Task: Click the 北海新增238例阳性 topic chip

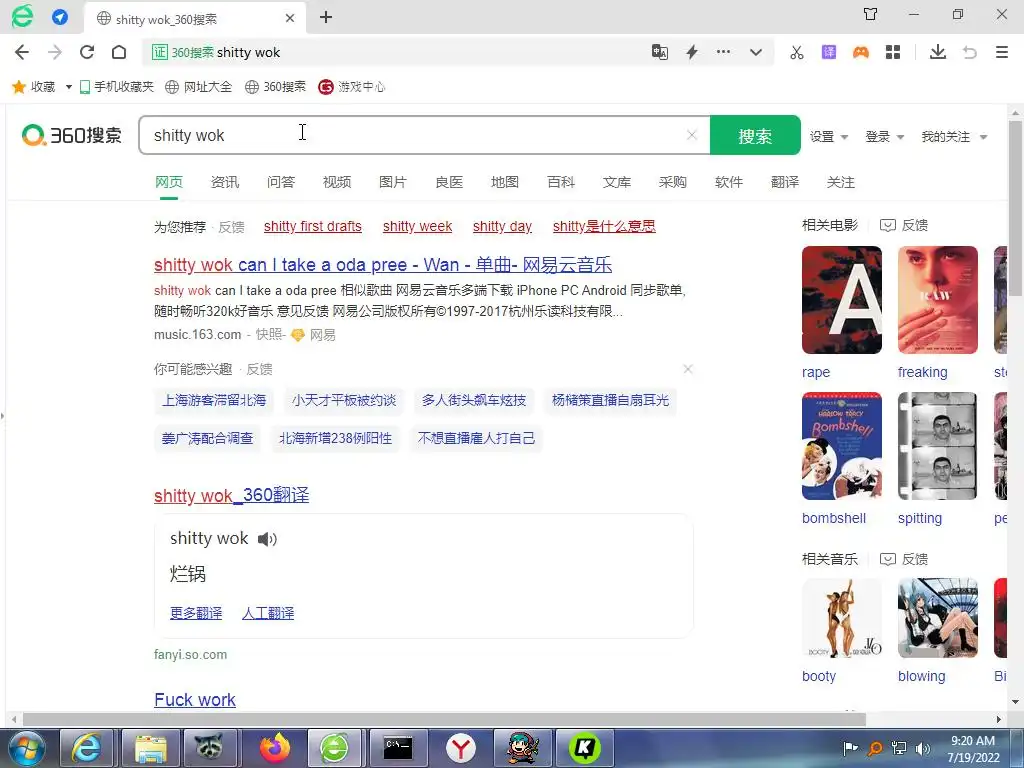Action: (336, 438)
